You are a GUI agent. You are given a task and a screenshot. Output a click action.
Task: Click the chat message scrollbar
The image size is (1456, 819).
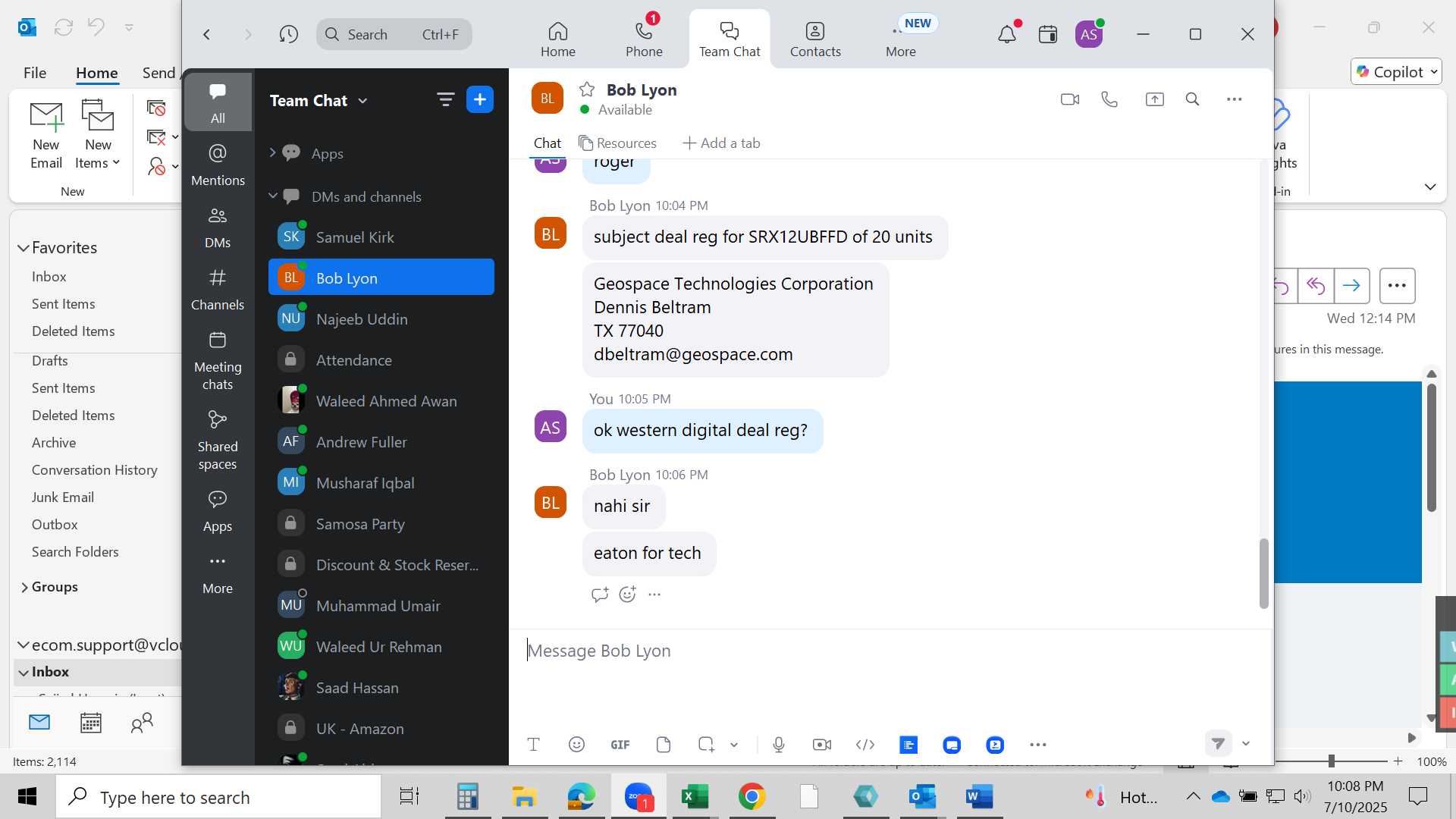(x=1263, y=573)
